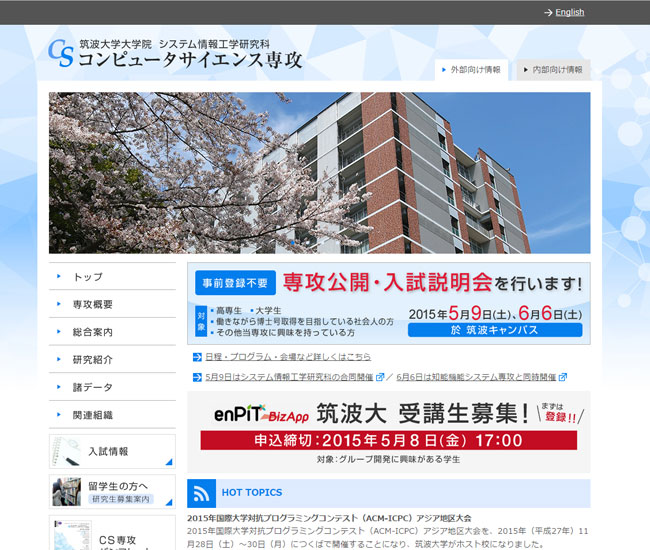Open 留学生の方へ banner button
This screenshot has width=650, height=550.
click(112, 492)
